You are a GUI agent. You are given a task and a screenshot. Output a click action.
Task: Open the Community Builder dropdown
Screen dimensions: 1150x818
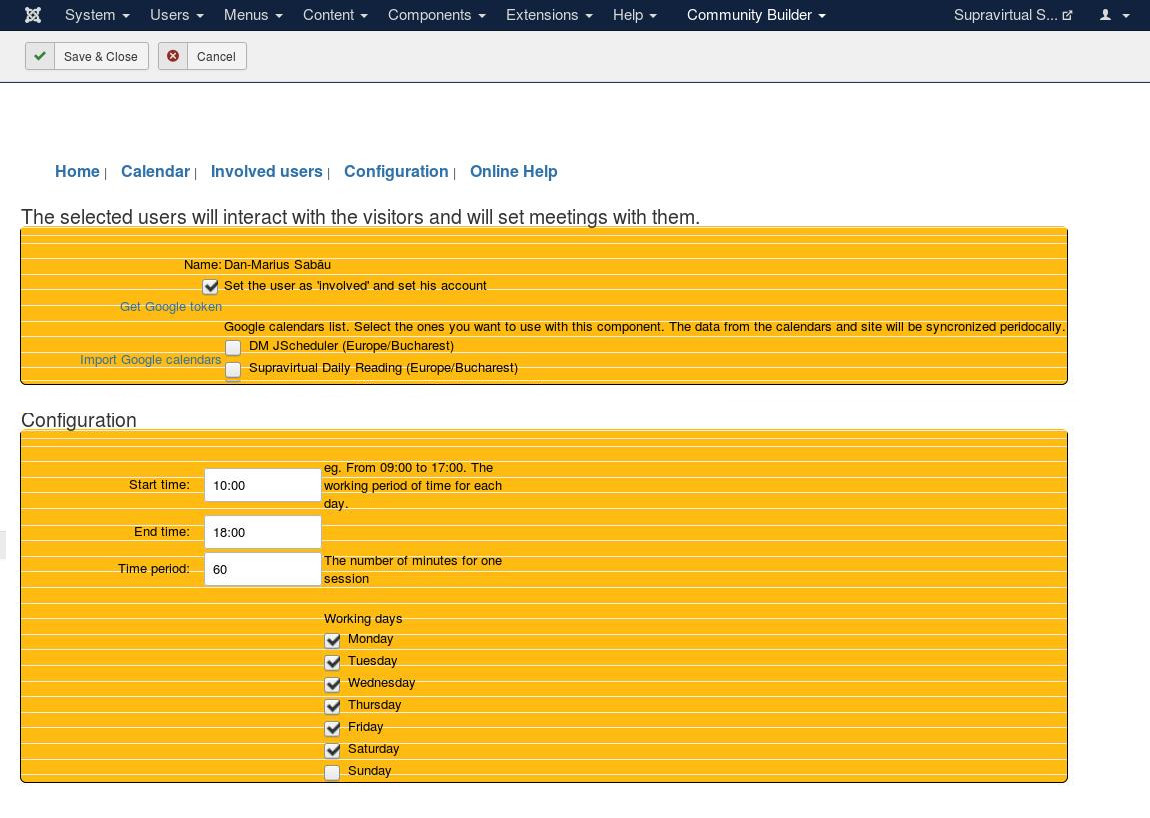click(756, 15)
